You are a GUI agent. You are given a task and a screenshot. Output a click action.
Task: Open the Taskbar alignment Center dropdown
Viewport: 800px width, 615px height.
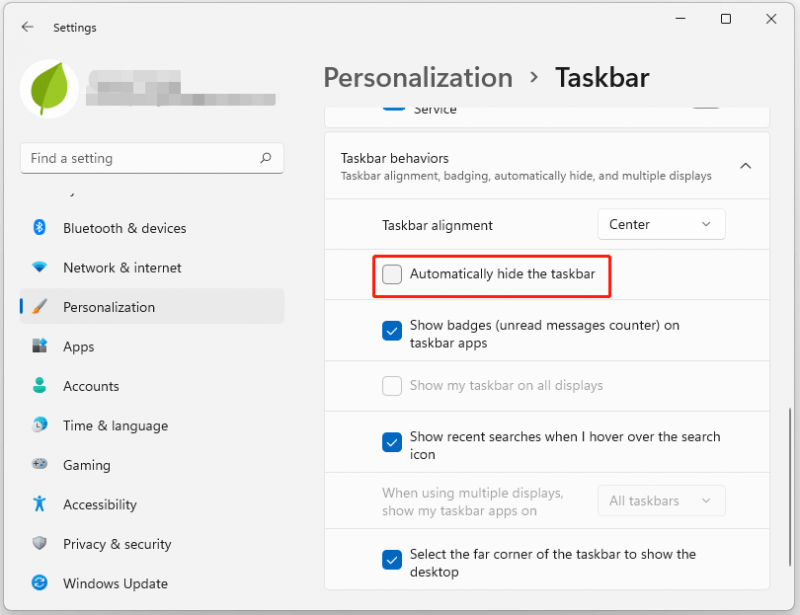(x=661, y=224)
